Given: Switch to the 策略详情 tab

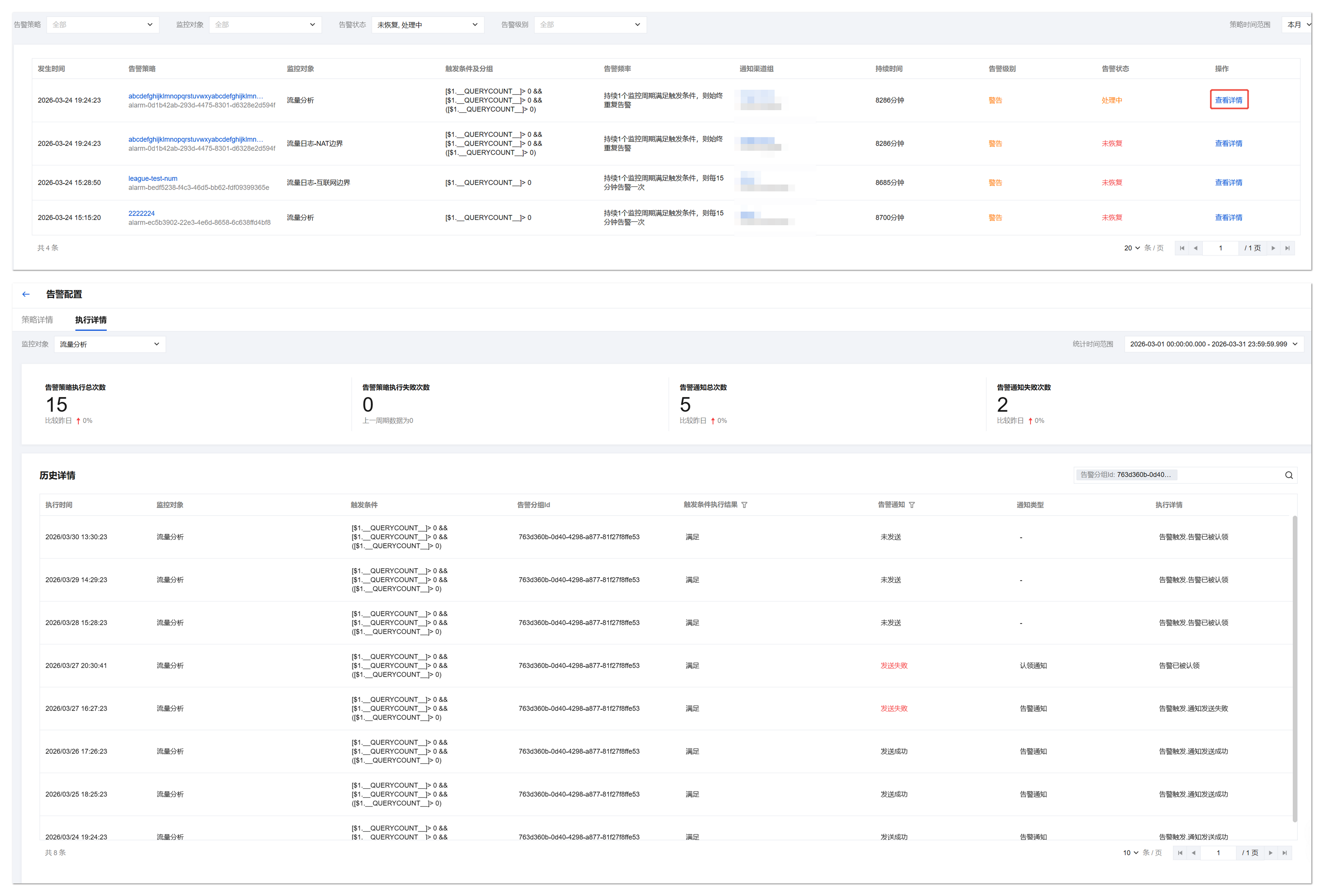Looking at the screenshot, I should coord(37,319).
